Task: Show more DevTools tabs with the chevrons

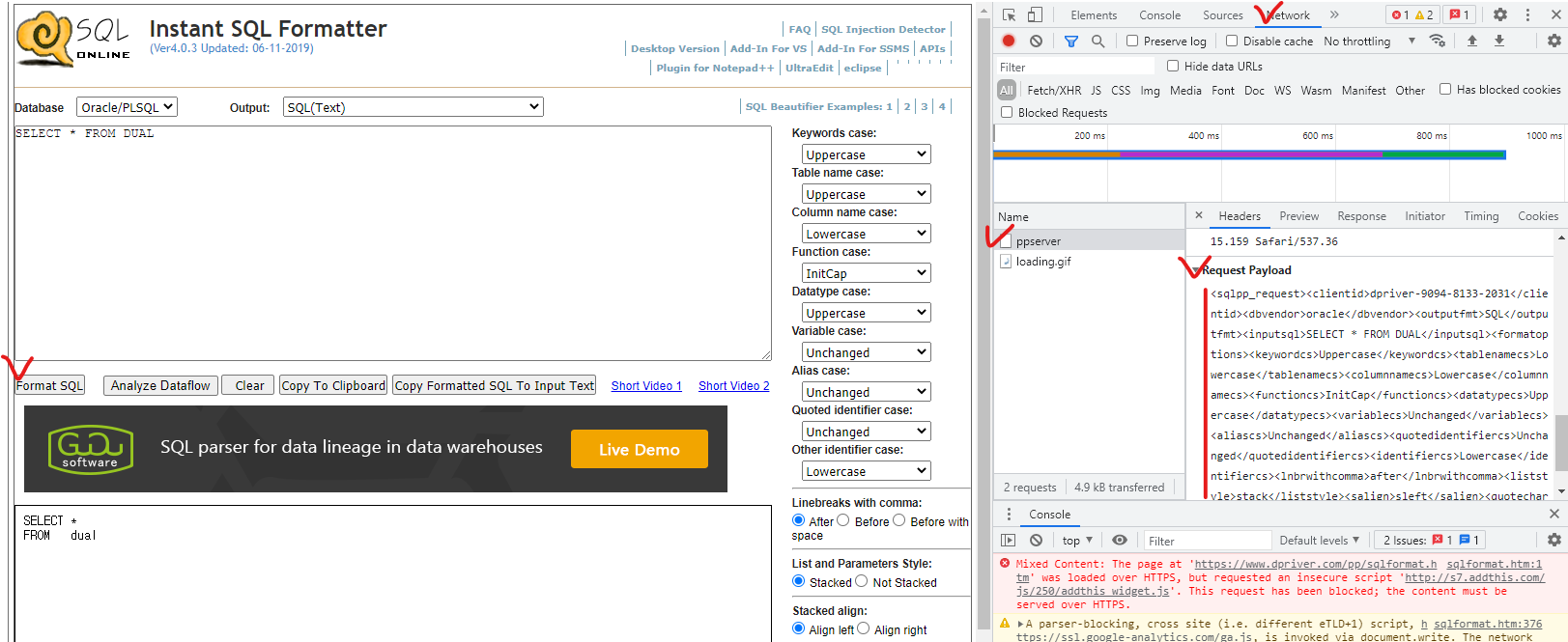Action: (x=1334, y=14)
